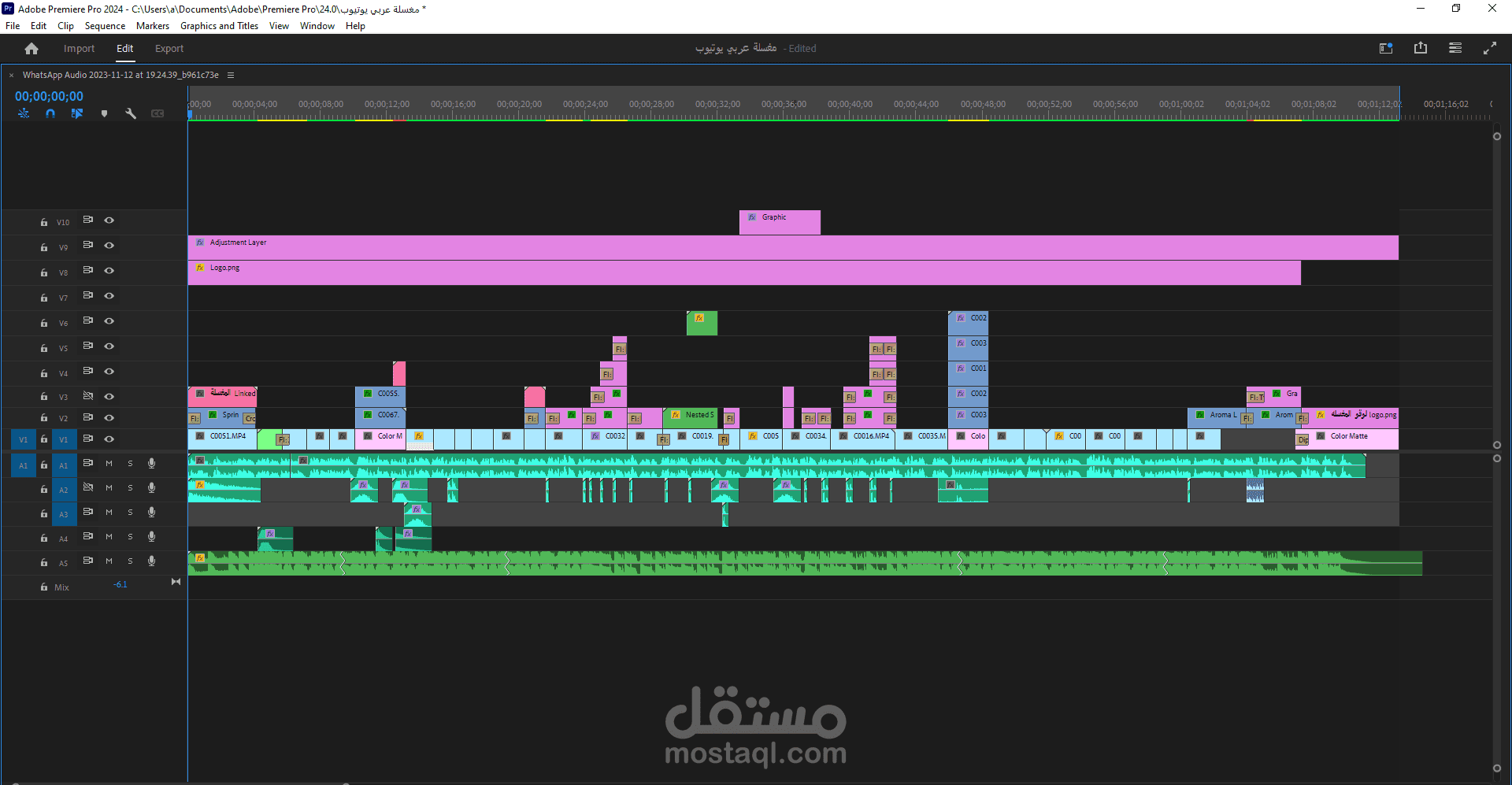Toggle A1 source patching button
The height and width of the screenshot is (785, 1512).
(x=24, y=465)
